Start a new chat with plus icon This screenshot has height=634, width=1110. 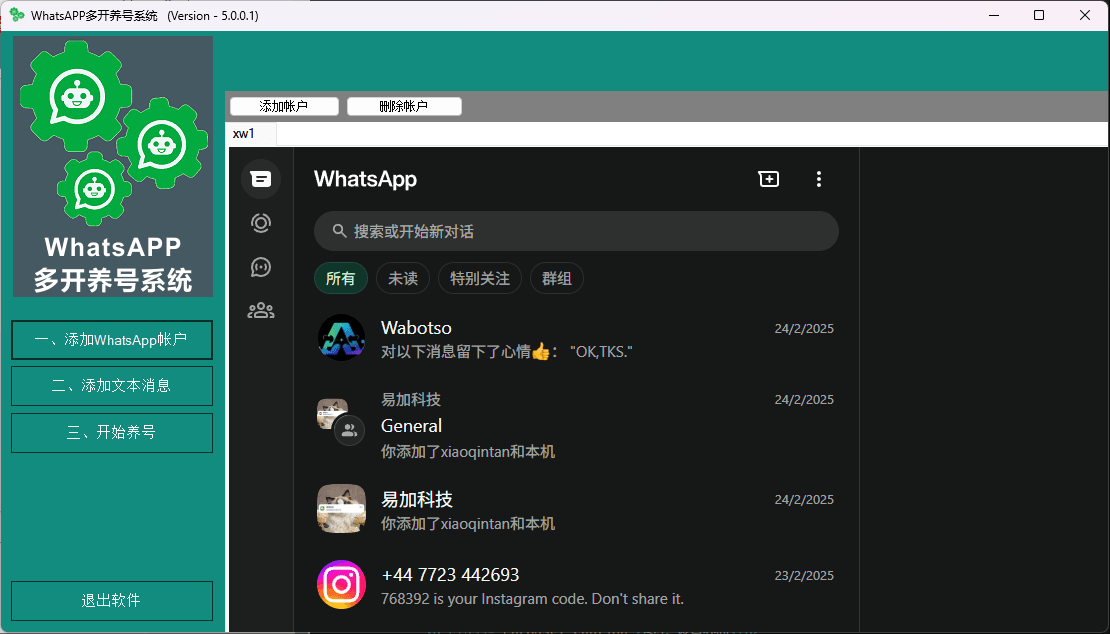[769, 179]
